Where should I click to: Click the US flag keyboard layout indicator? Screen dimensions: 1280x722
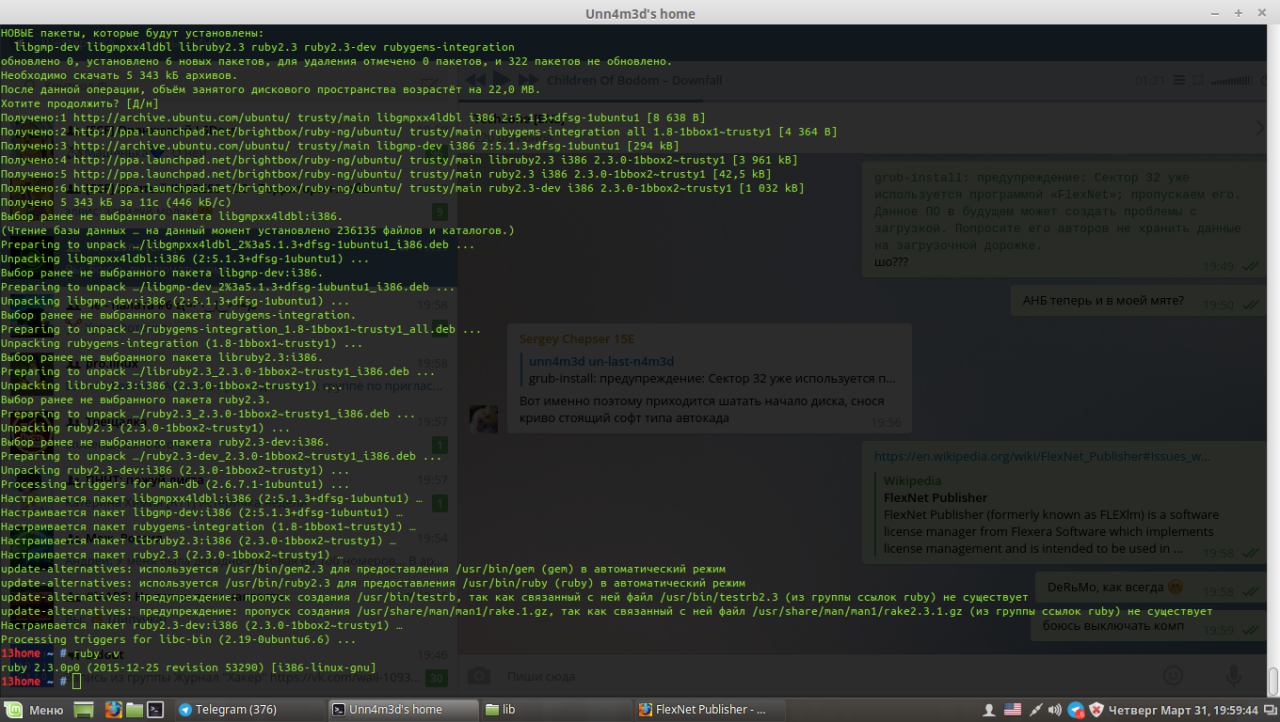click(1012, 710)
